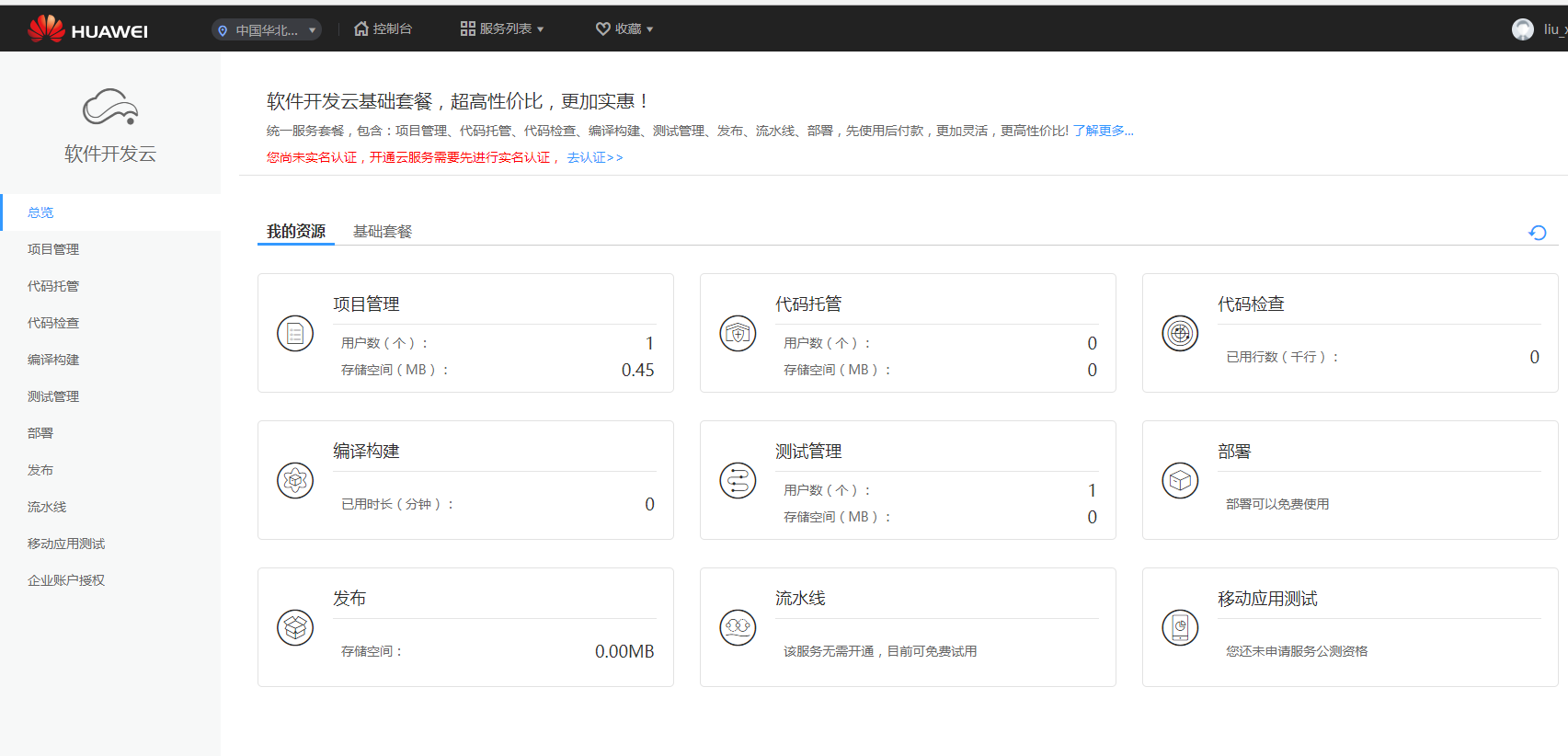Click the 项目管理 card document icon
This screenshot has height=756, width=1568.
coord(295,333)
